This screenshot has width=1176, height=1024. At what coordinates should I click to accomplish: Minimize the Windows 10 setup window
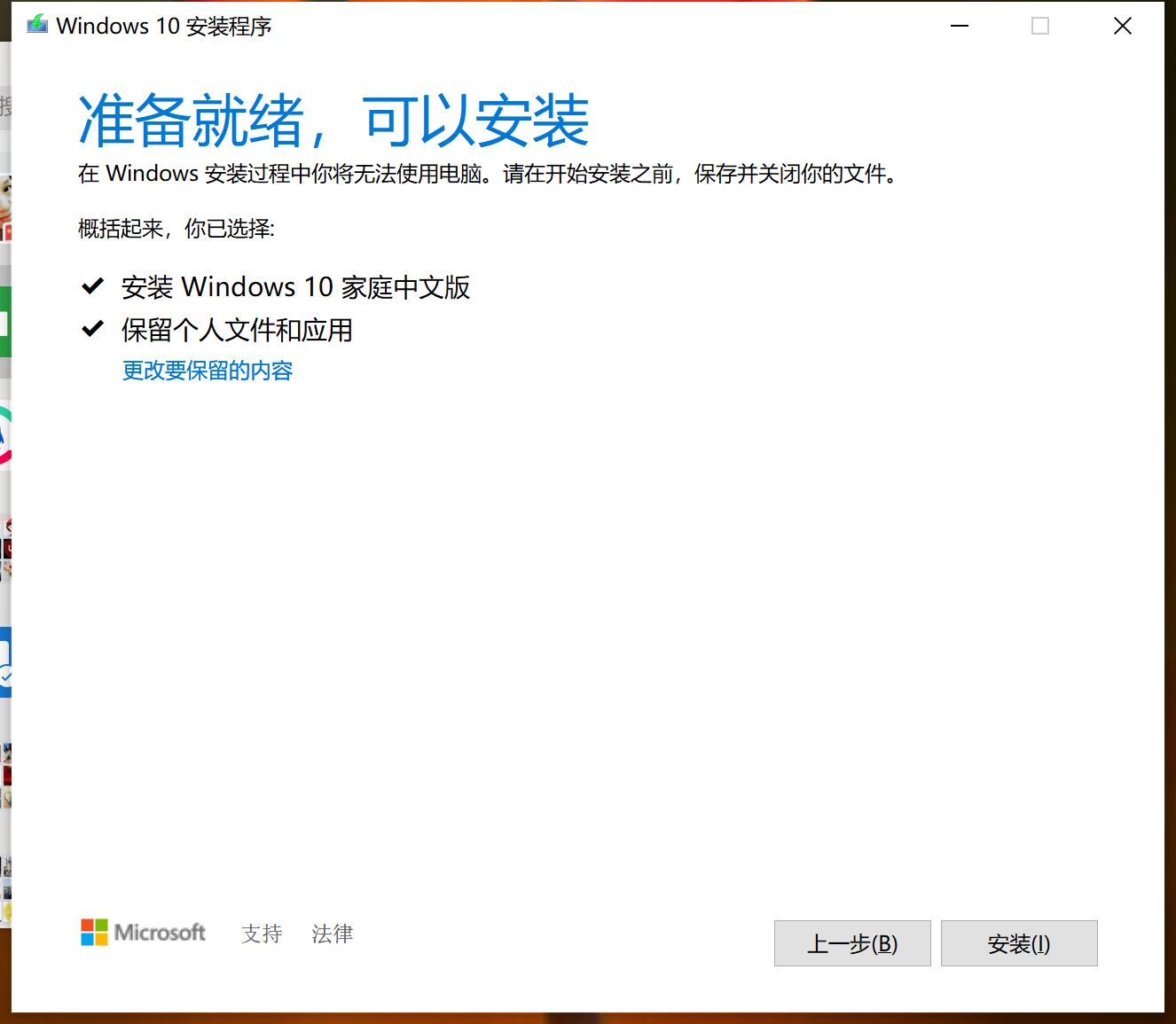[959, 26]
